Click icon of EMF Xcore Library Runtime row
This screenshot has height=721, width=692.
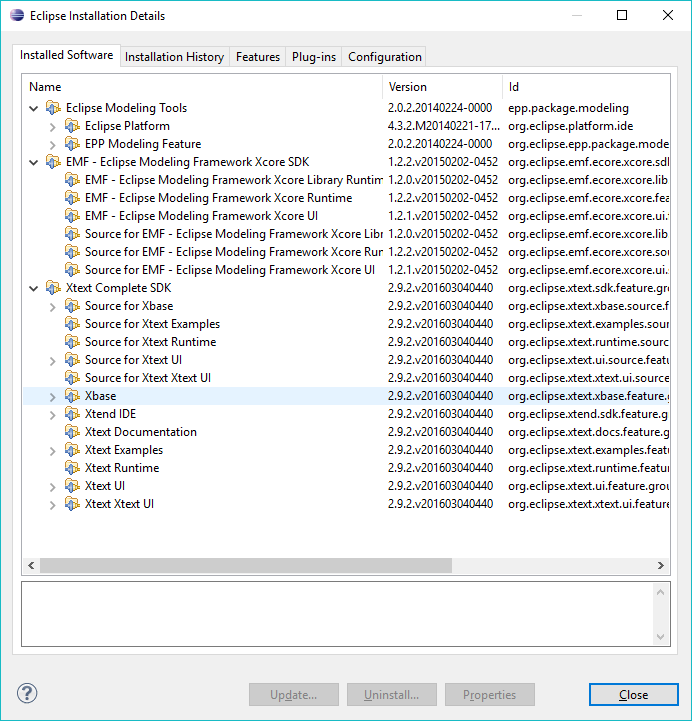72,180
